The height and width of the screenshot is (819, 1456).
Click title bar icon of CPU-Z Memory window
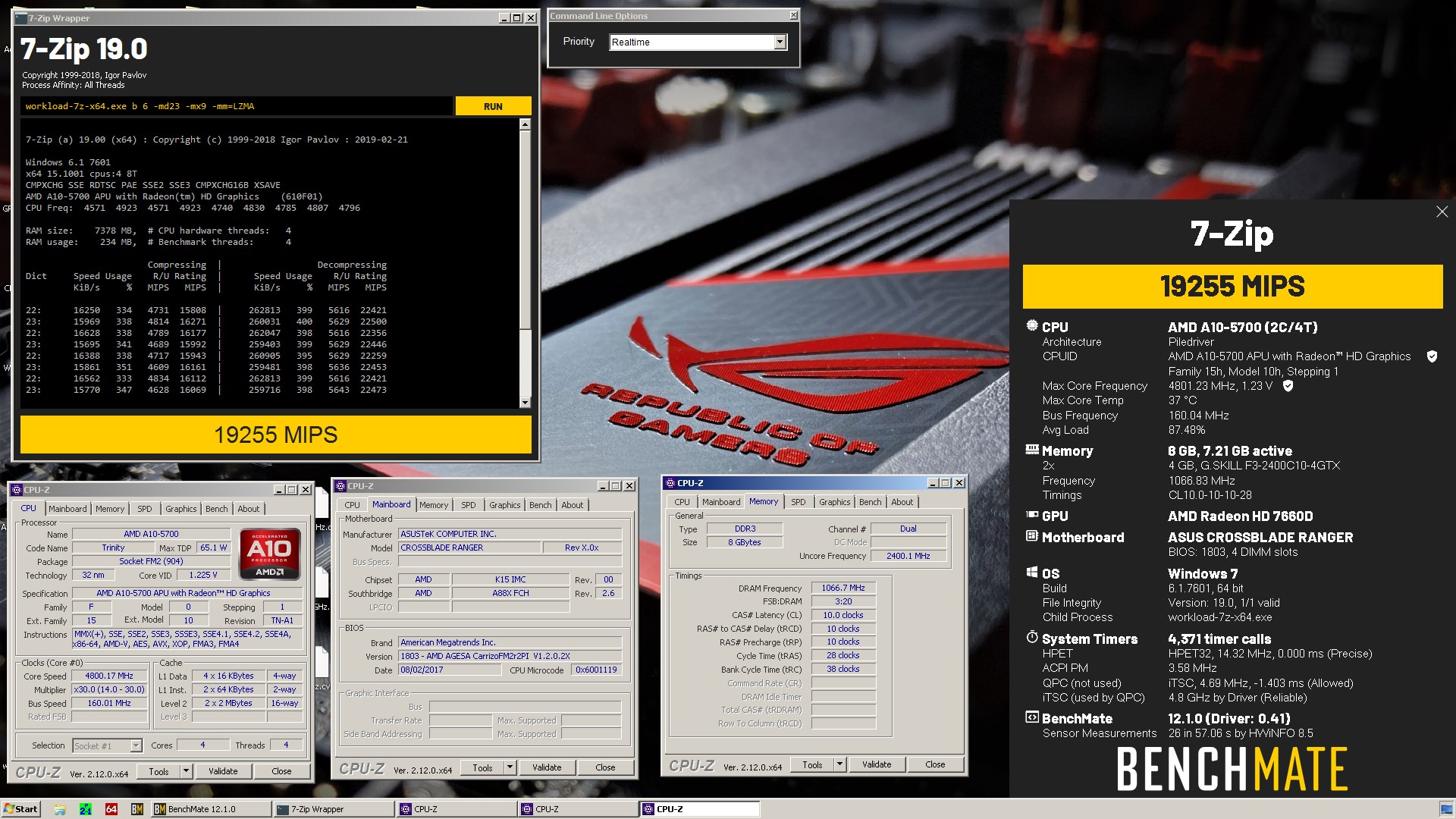pos(670,483)
